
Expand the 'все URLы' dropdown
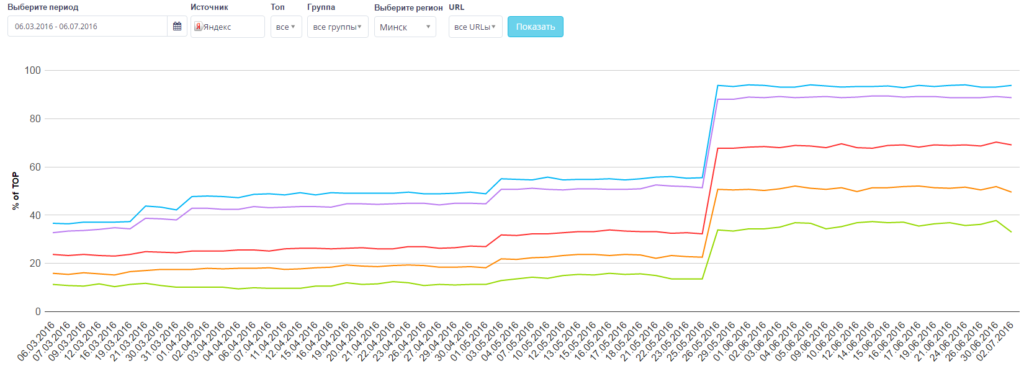pos(475,27)
